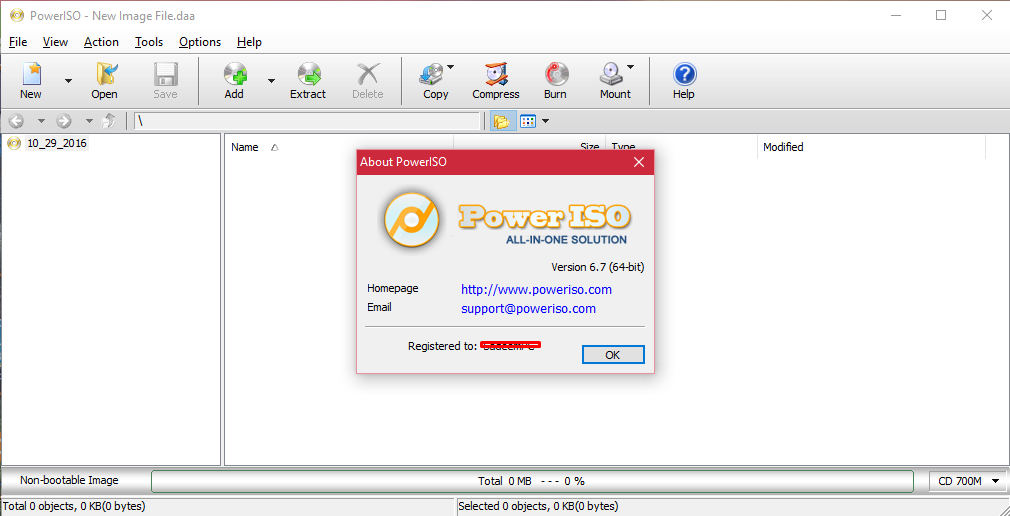Open the CD 700M media size dropdown

(967, 481)
